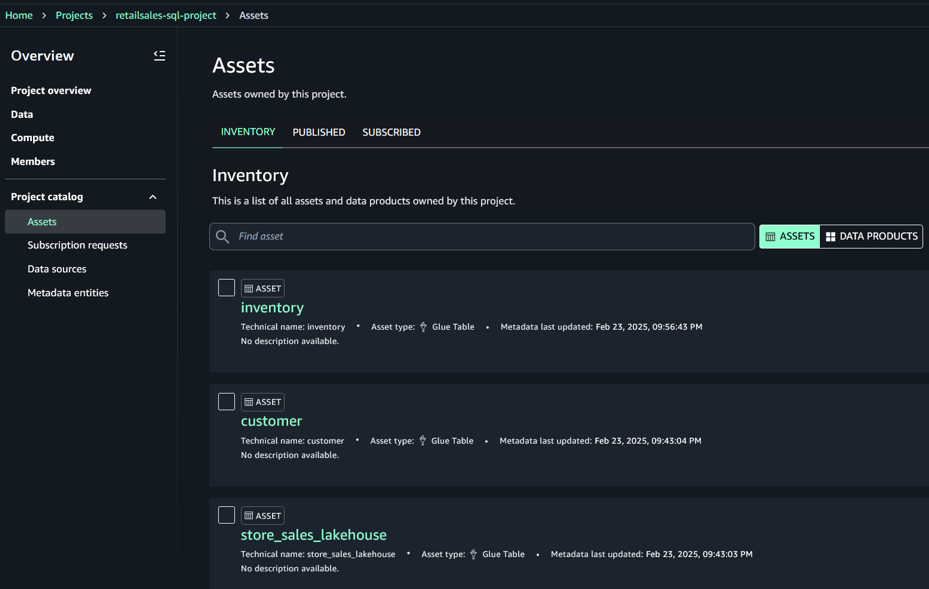Open the Subscribed tab

[x=391, y=132]
